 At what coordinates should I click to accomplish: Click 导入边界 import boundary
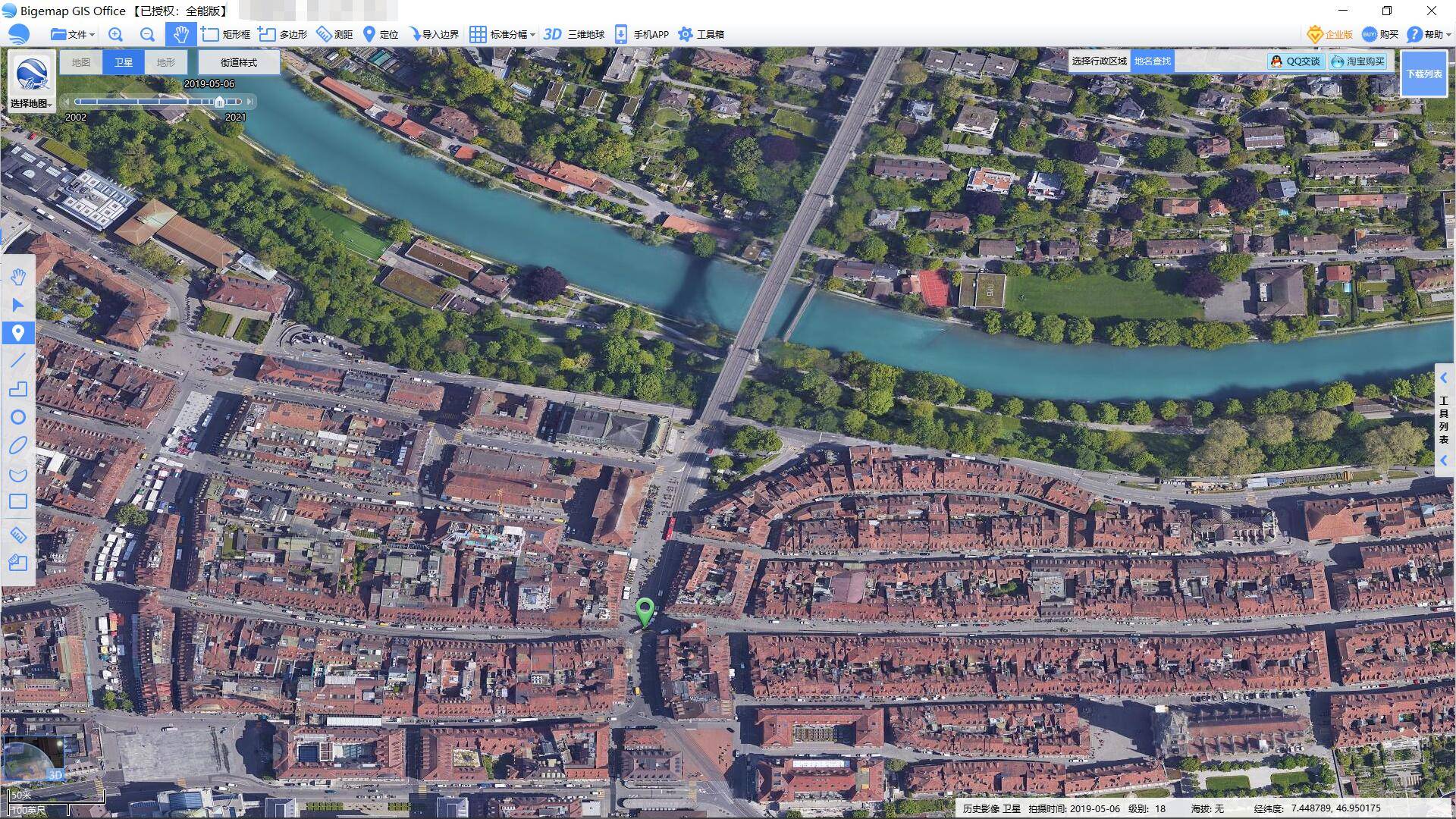click(x=434, y=34)
